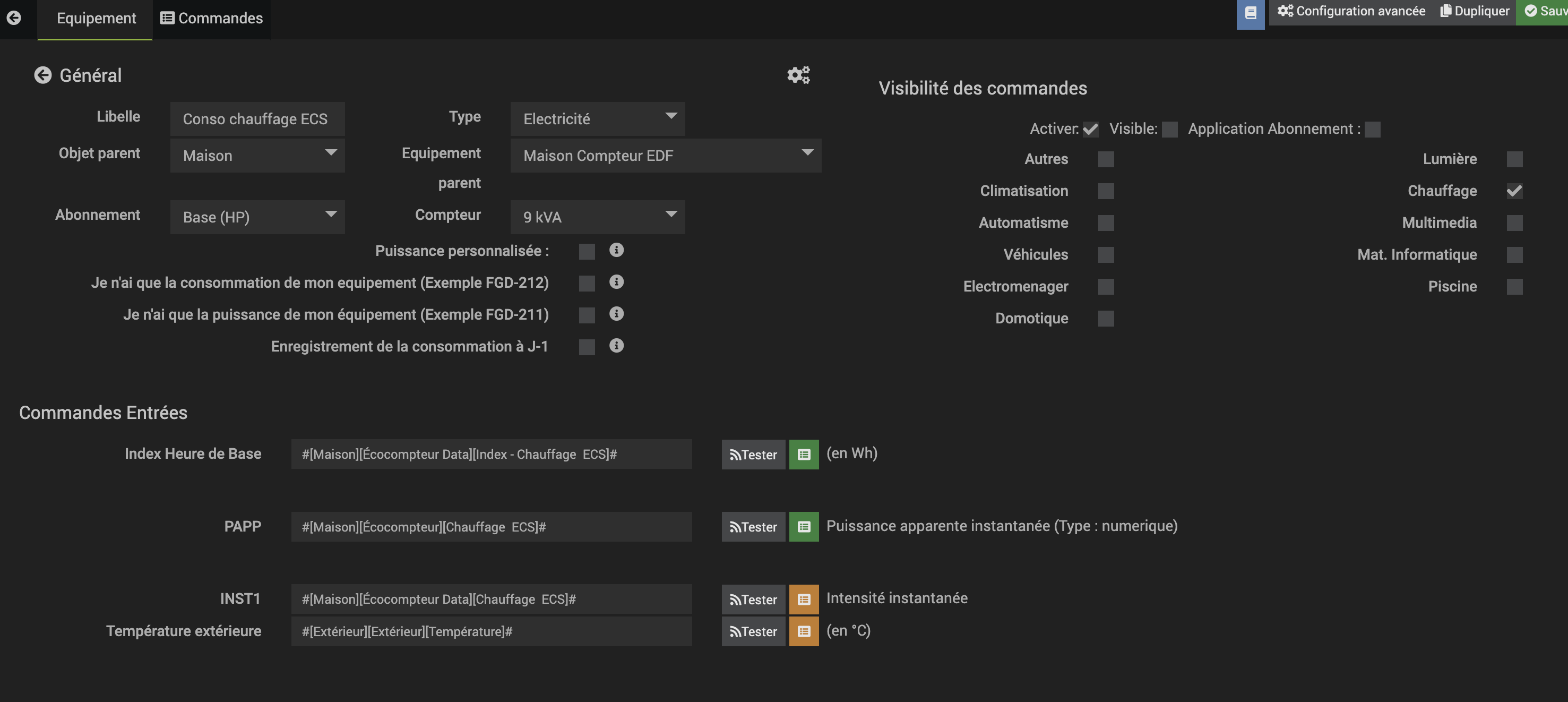The height and width of the screenshot is (702, 1568).
Task: Check the Lumière checkbox
Action: (x=1514, y=159)
